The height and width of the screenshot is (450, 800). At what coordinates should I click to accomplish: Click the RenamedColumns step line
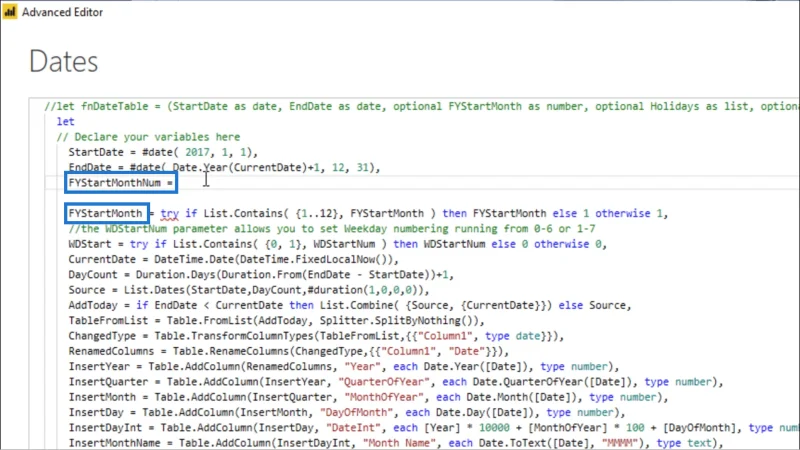coord(289,351)
